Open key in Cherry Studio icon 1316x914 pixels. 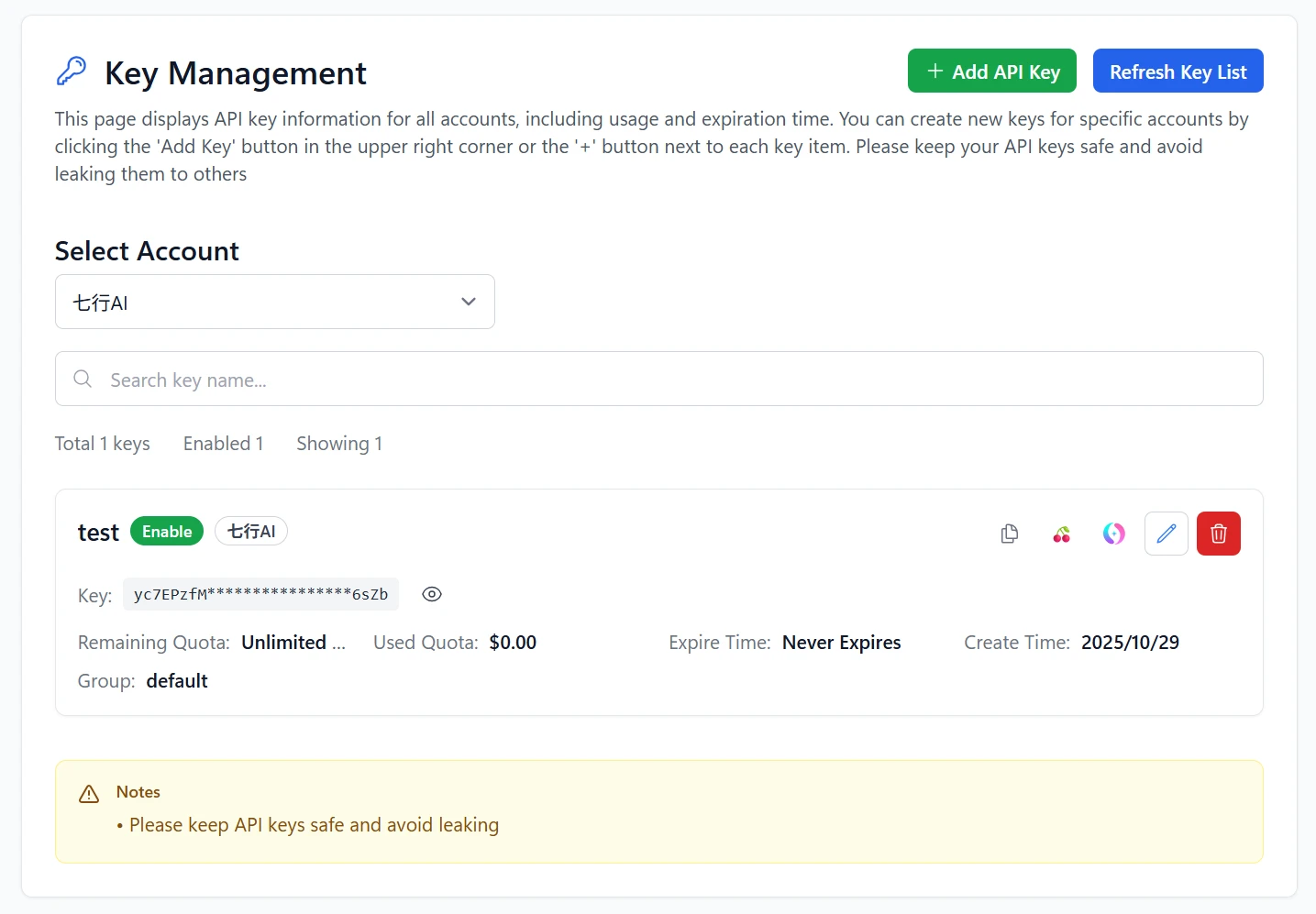(x=1062, y=534)
